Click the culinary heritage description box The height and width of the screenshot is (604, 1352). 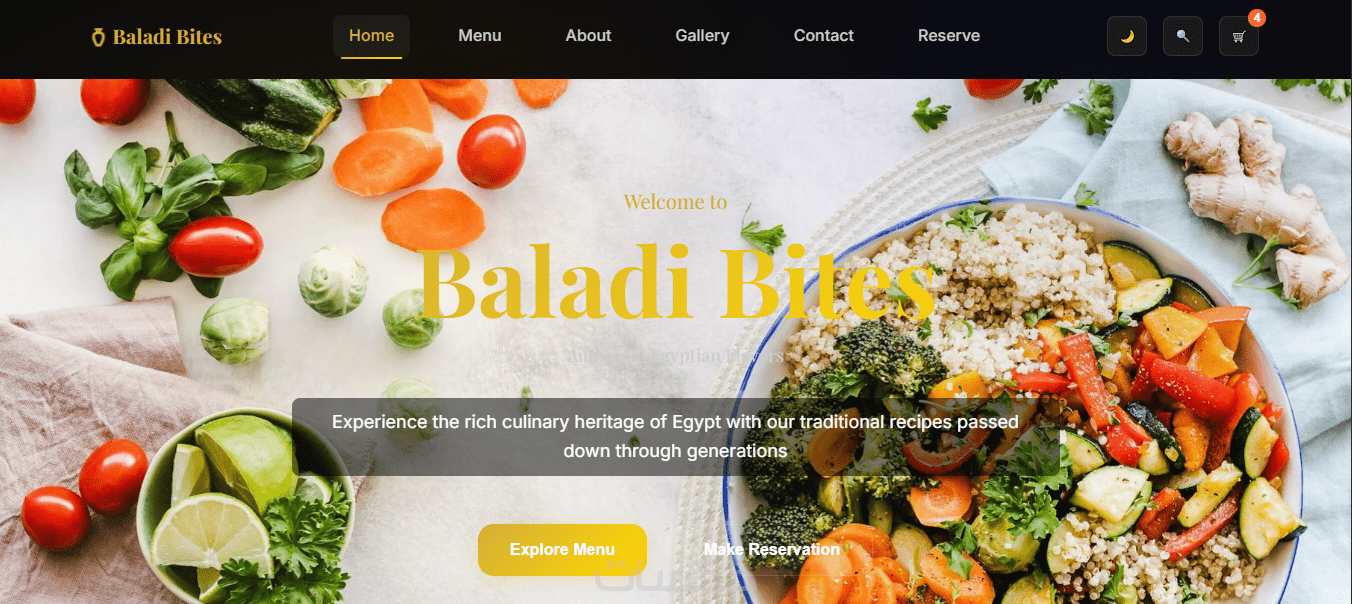[x=676, y=437]
